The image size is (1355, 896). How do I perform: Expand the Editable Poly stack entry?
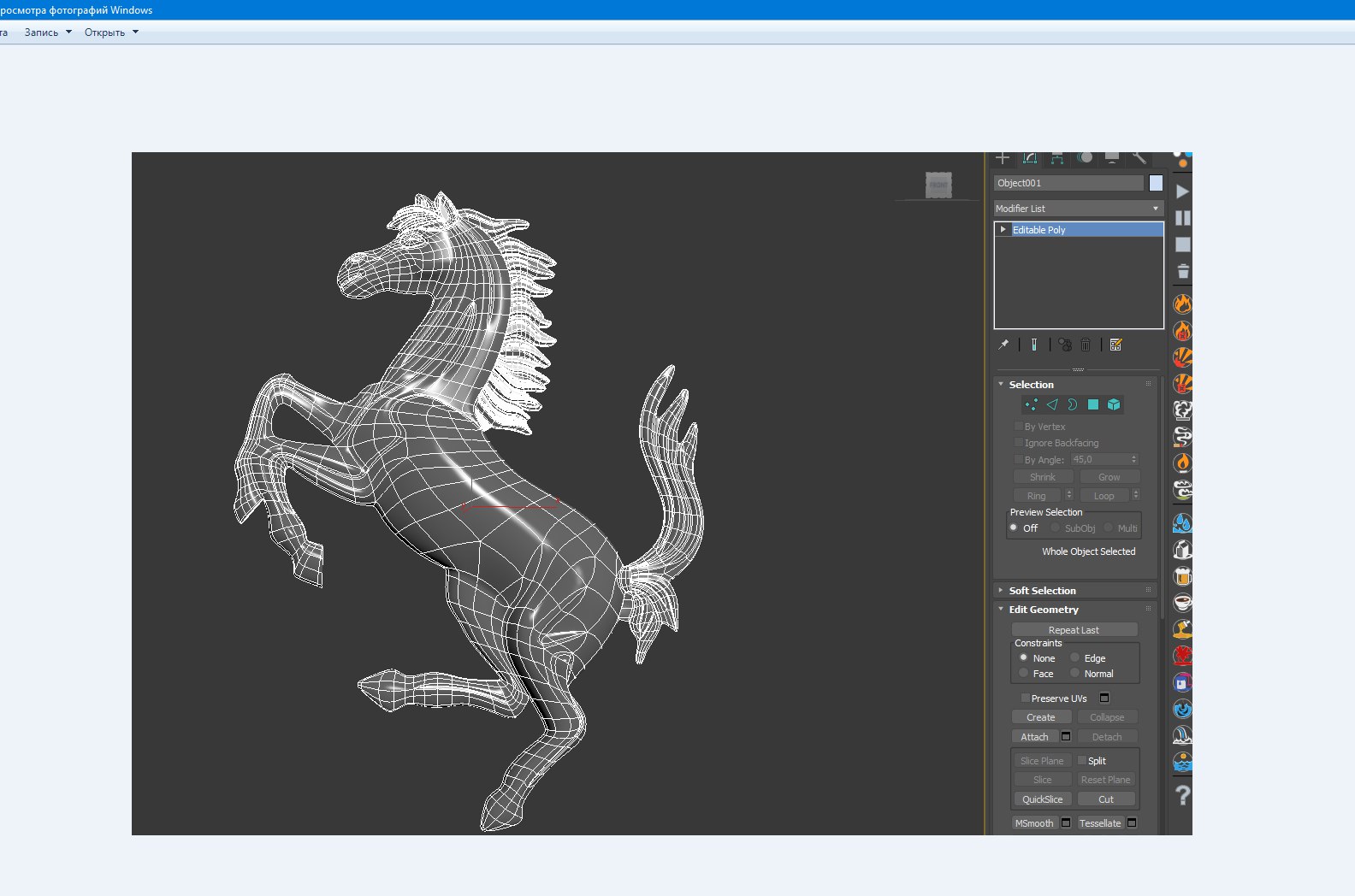(1003, 229)
